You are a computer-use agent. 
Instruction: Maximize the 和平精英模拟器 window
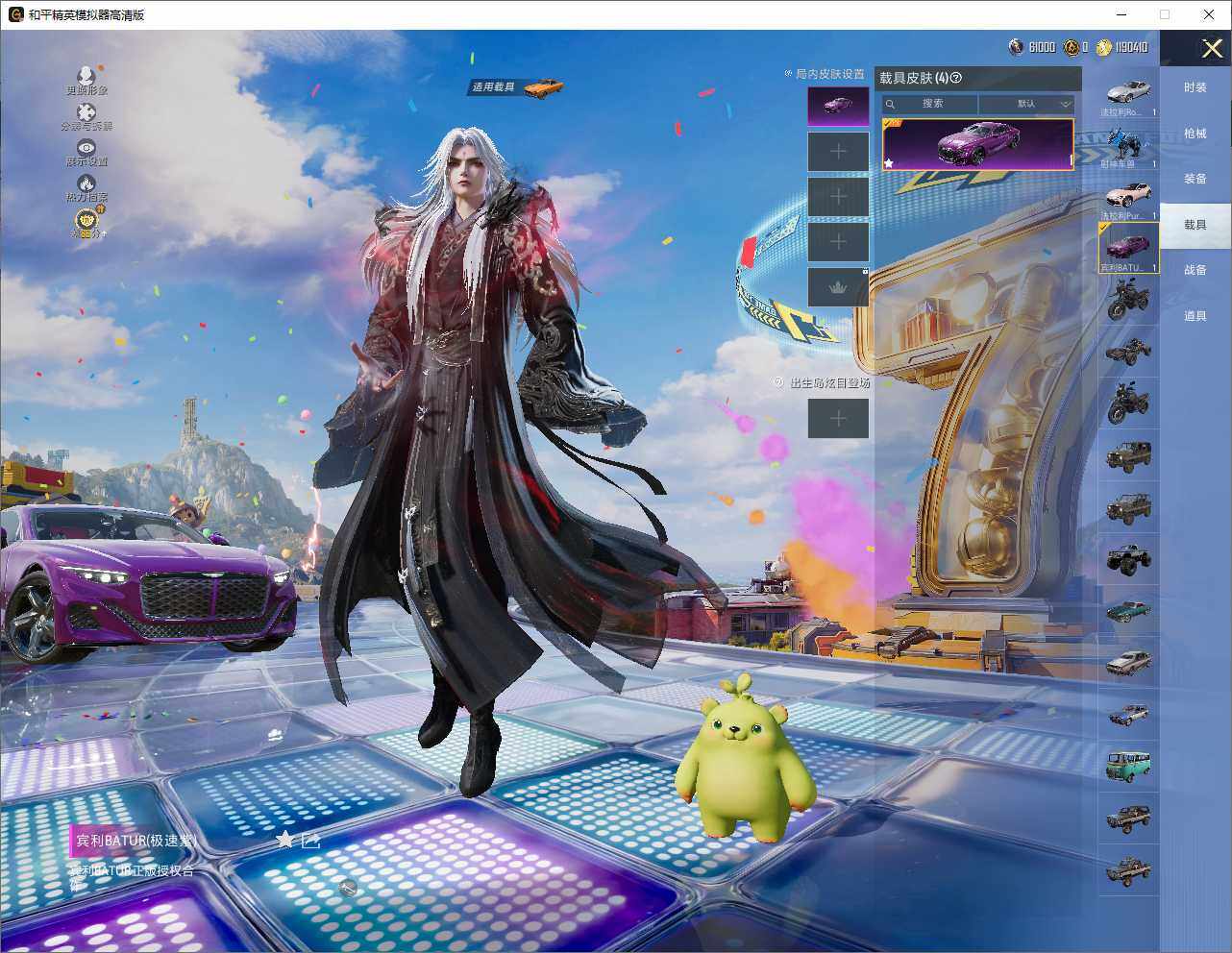(1165, 14)
